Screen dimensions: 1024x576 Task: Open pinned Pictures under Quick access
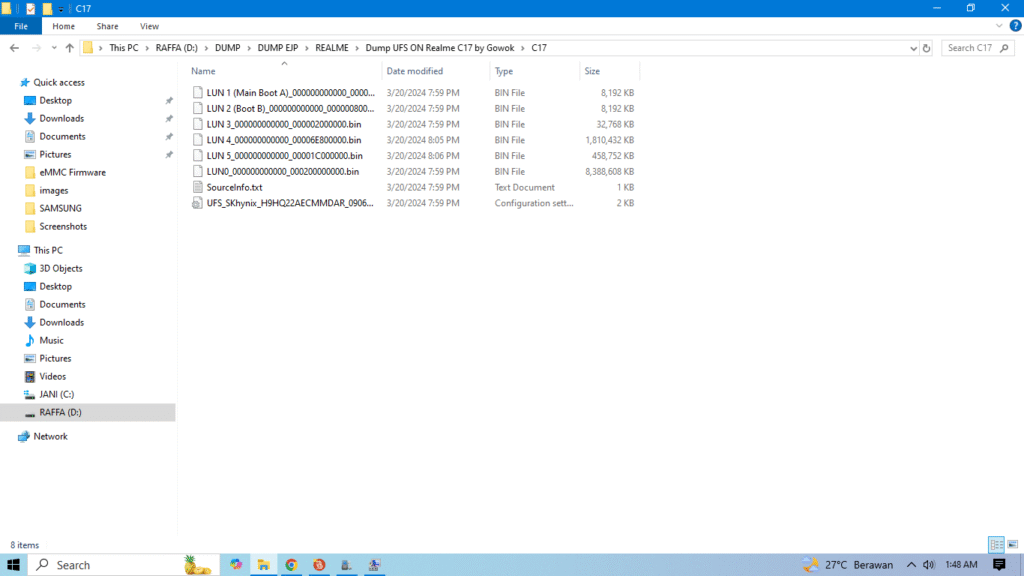(x=55, y=154)
